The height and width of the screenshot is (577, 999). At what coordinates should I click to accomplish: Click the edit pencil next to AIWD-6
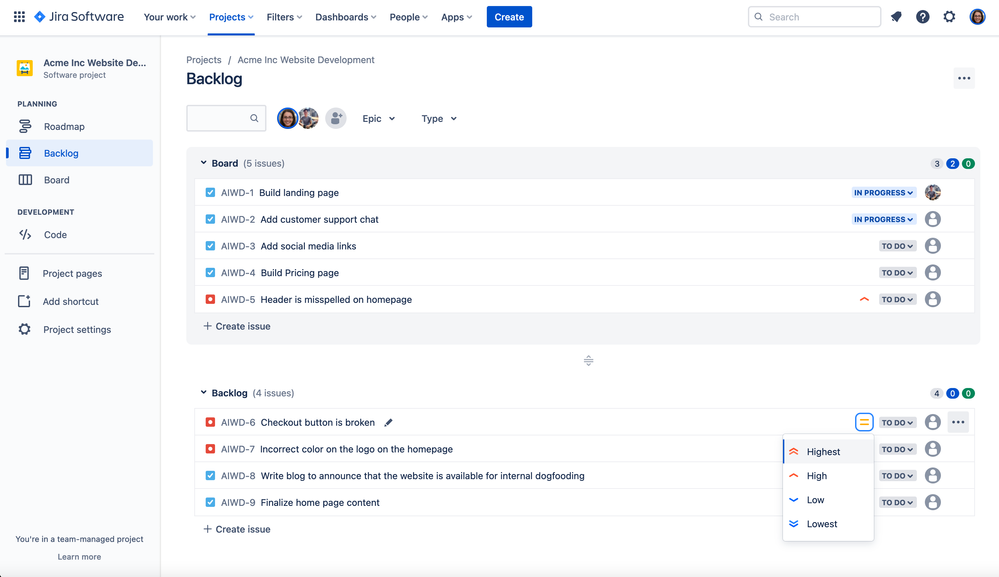[x=388, y=422]
